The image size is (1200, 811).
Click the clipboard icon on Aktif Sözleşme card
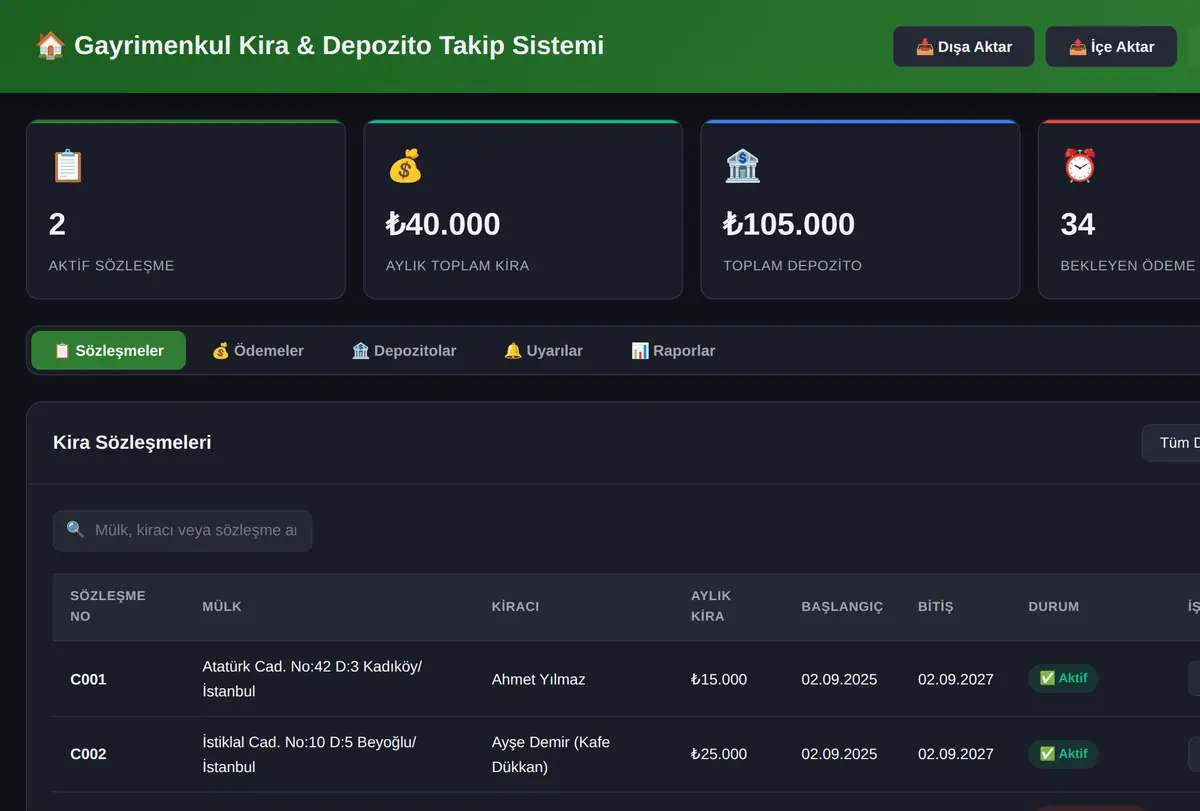(x=67, y=166)
